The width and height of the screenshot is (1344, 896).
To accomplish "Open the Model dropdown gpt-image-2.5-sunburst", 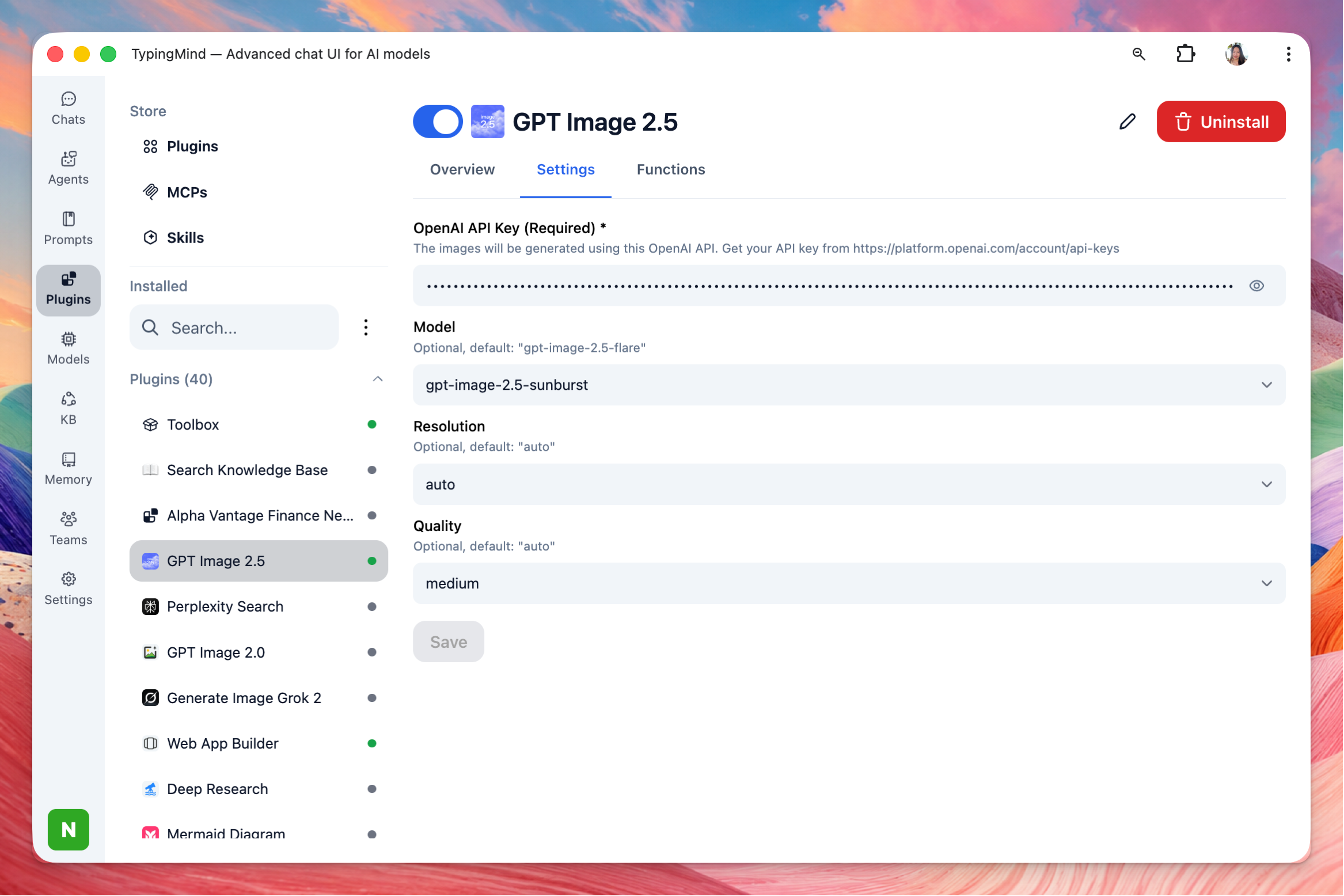I will pyautogui.click(x=849, y=385).
